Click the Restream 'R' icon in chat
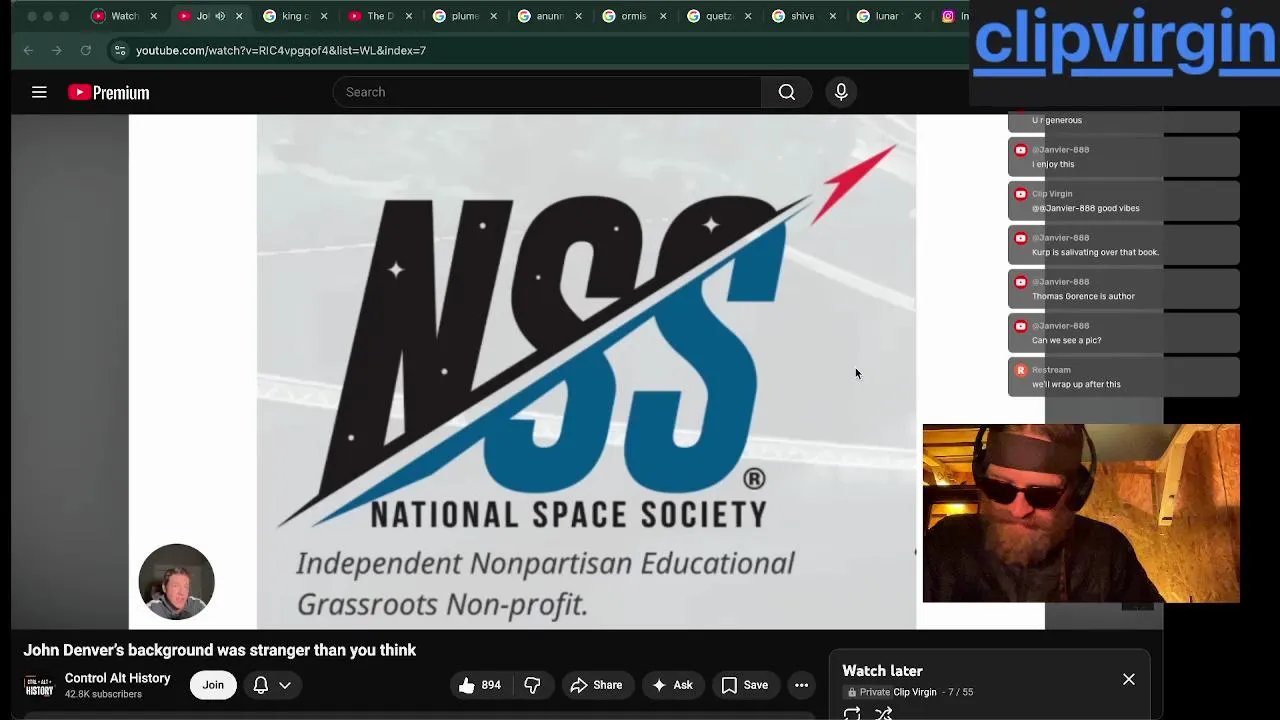The width and height of the screenshot is (1280, 720). [1020, 370]
